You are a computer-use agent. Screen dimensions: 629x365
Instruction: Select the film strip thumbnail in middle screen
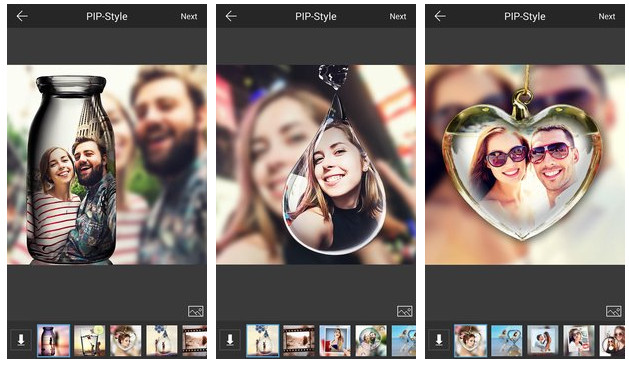coord(298,341)
